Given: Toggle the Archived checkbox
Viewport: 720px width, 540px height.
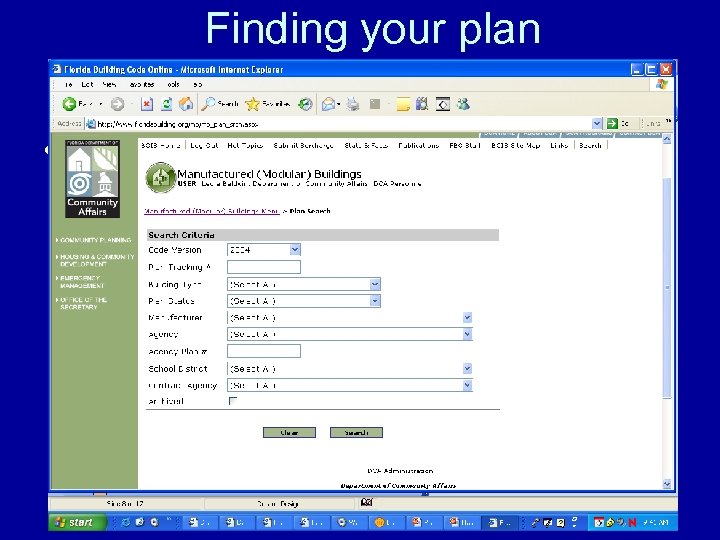Looking at the screenshot, I should (233, 401).
